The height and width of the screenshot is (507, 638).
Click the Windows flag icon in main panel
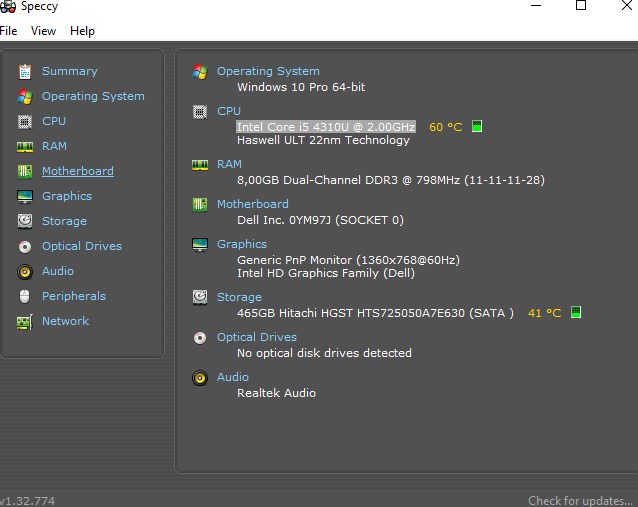[200, 72]
